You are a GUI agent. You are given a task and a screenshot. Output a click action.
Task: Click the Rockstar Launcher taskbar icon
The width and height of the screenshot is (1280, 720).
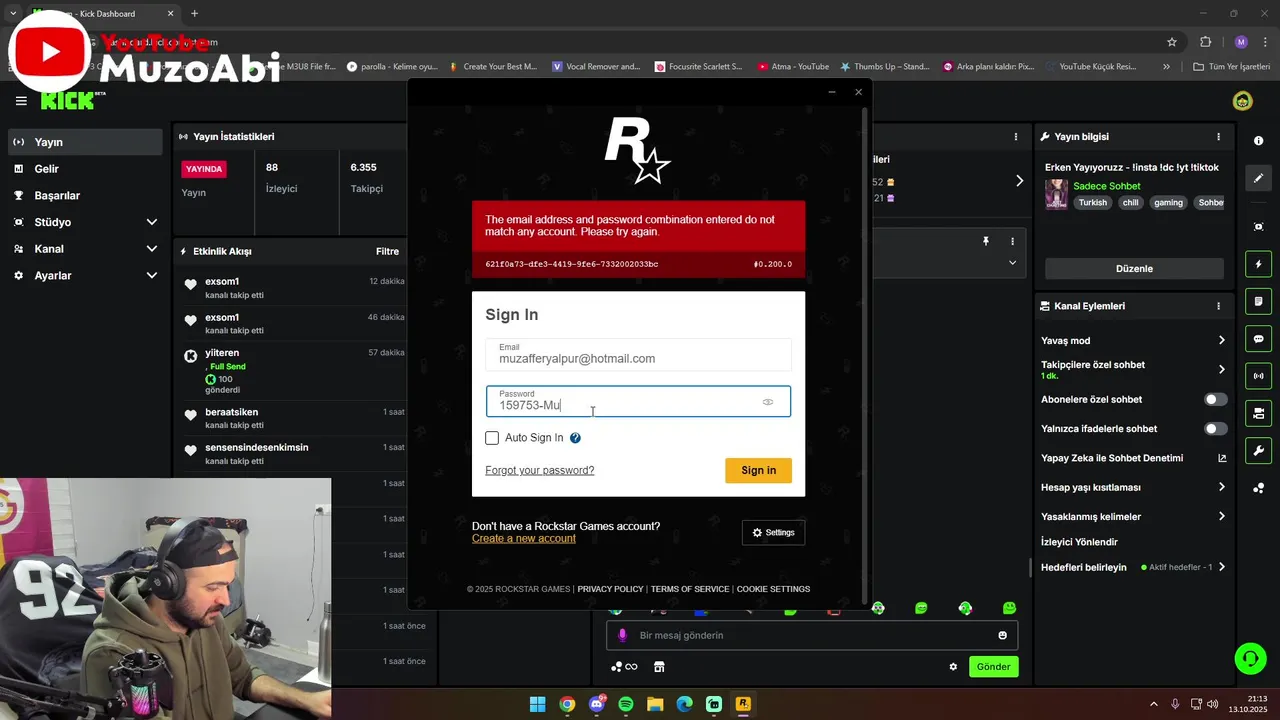point(743,704)
